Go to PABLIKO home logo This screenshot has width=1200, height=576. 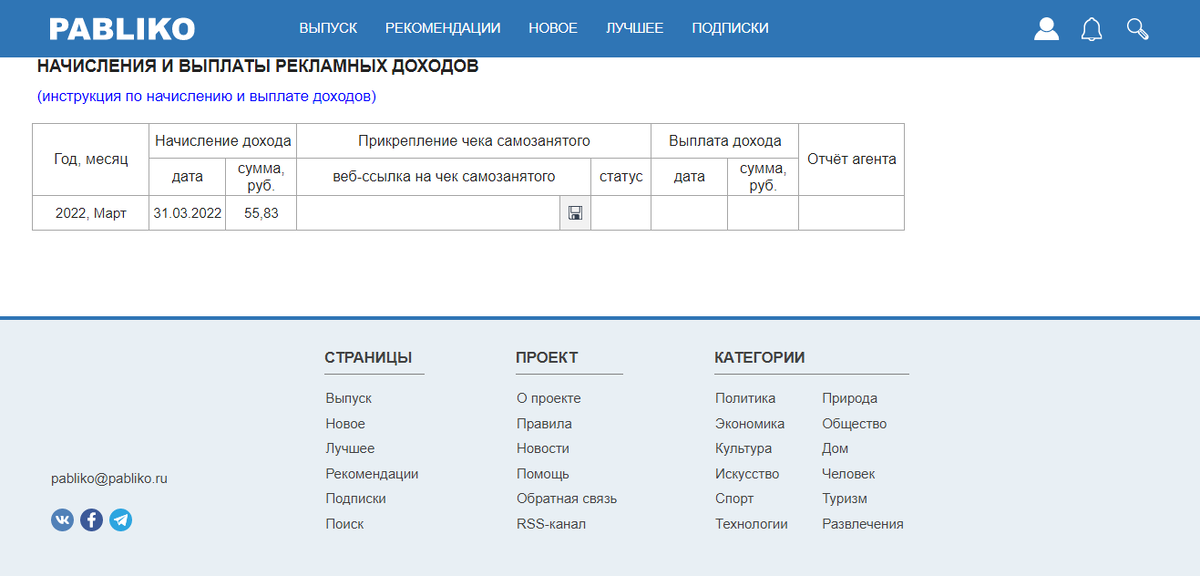pyautogui.click(x=122, y=29)
